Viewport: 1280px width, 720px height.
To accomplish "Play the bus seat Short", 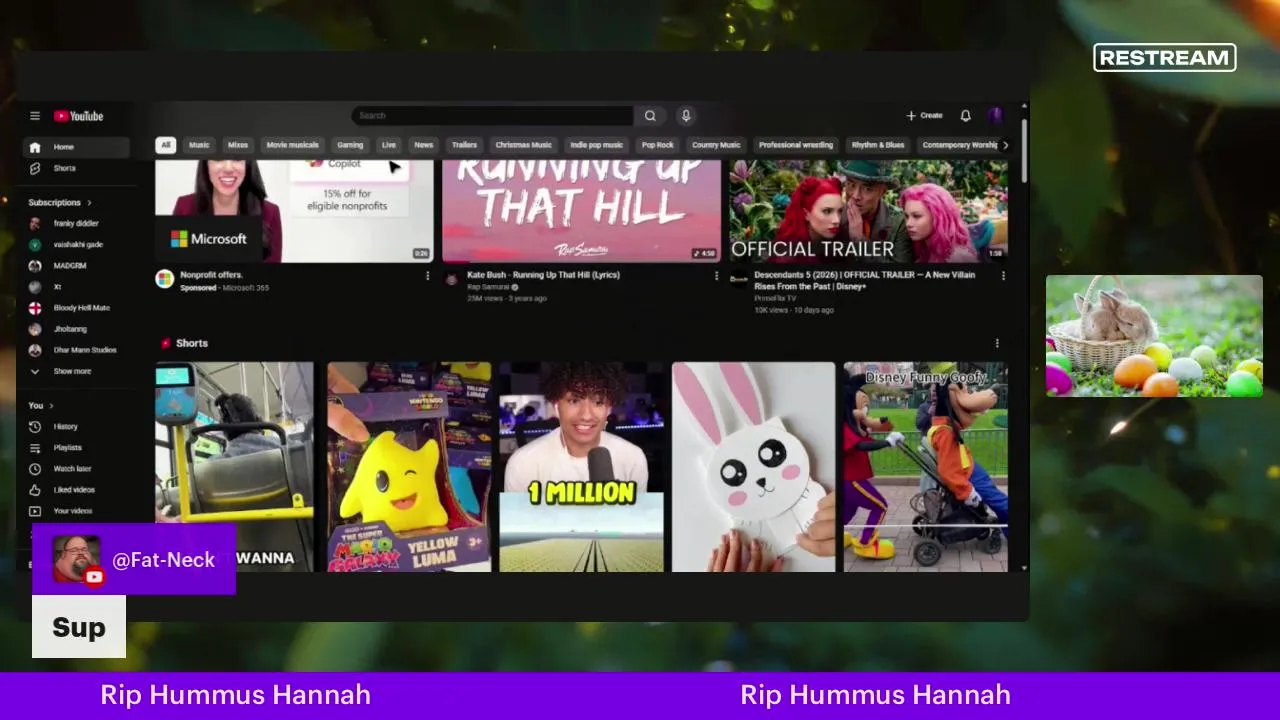I will click(234, 467).
